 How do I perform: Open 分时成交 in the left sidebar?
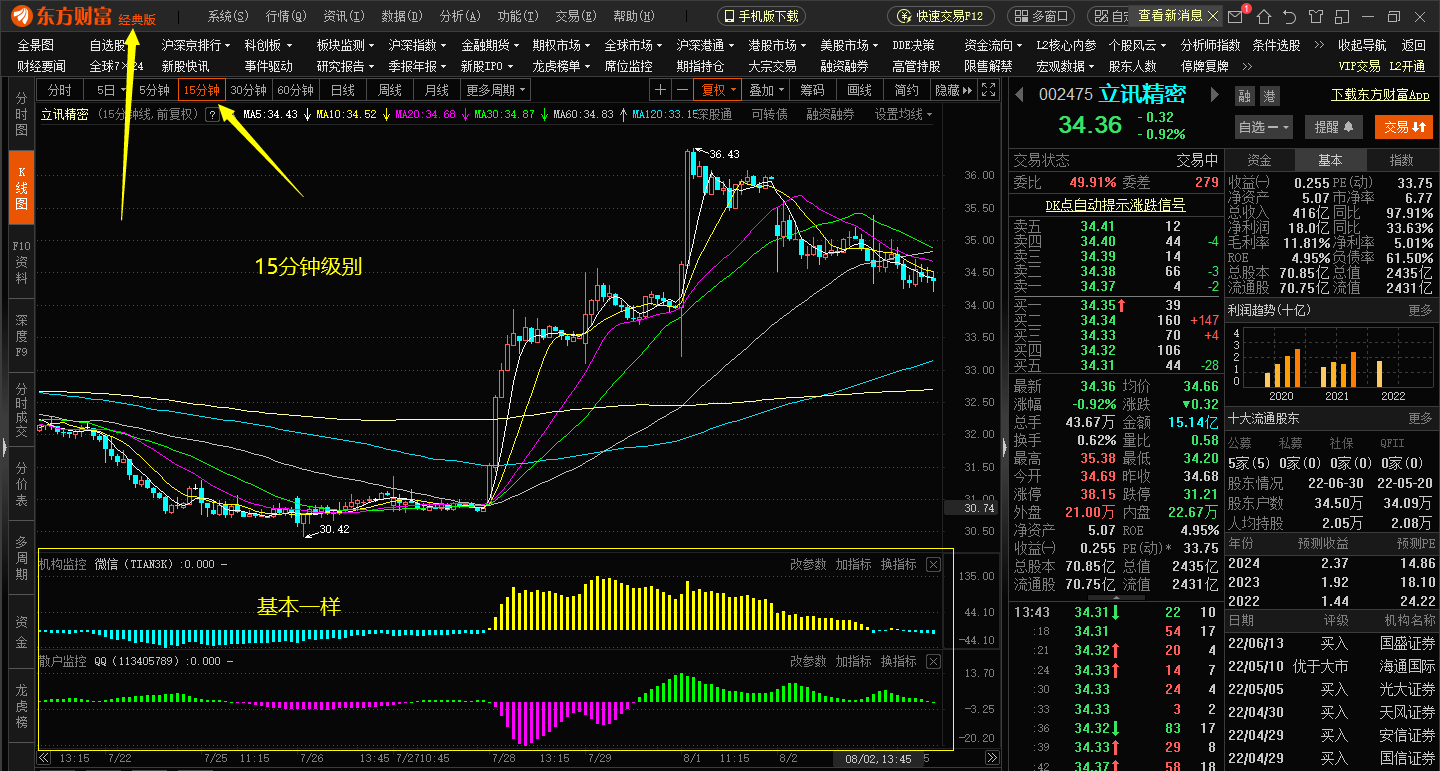21,409
